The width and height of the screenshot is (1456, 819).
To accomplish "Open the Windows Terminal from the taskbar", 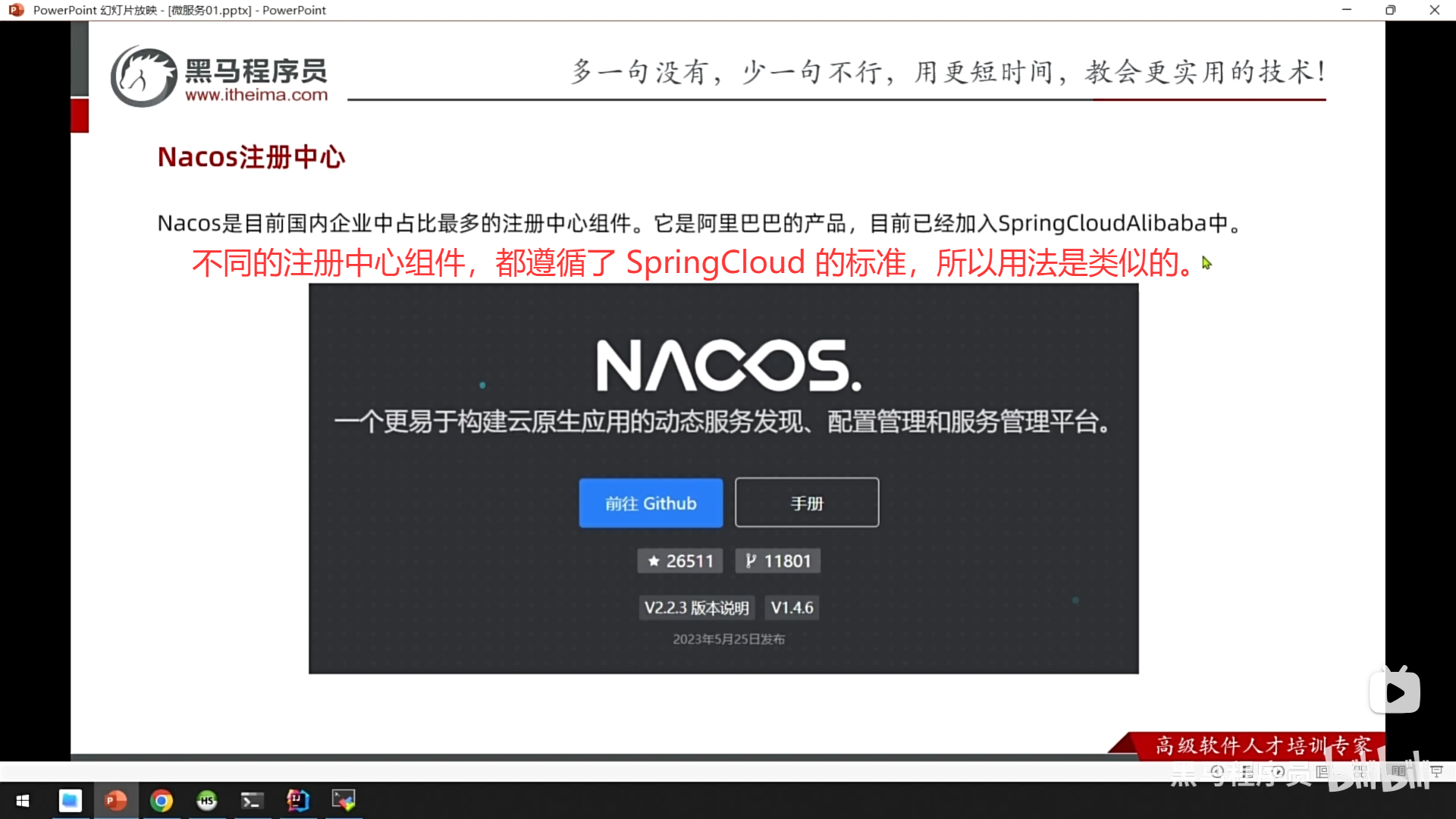I will pyautogui.click(x=253, y=801).
